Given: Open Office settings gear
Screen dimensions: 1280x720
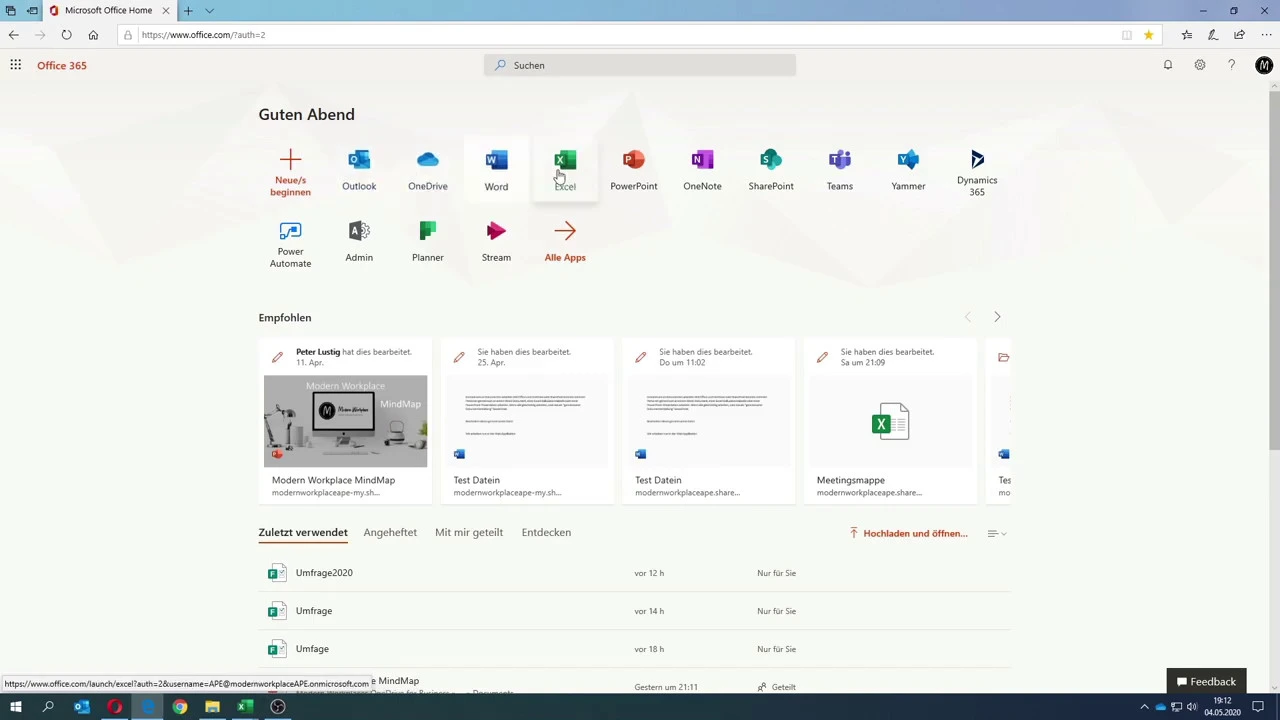Looking at the screenshot, I should point(1199,65).
